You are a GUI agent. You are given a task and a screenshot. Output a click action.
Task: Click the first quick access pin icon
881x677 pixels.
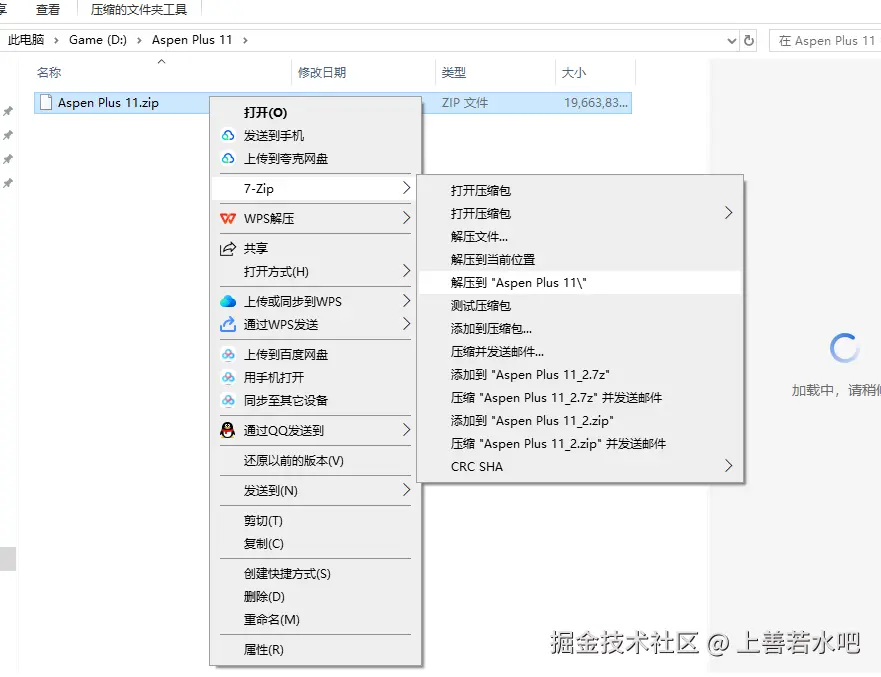point(8,111)
